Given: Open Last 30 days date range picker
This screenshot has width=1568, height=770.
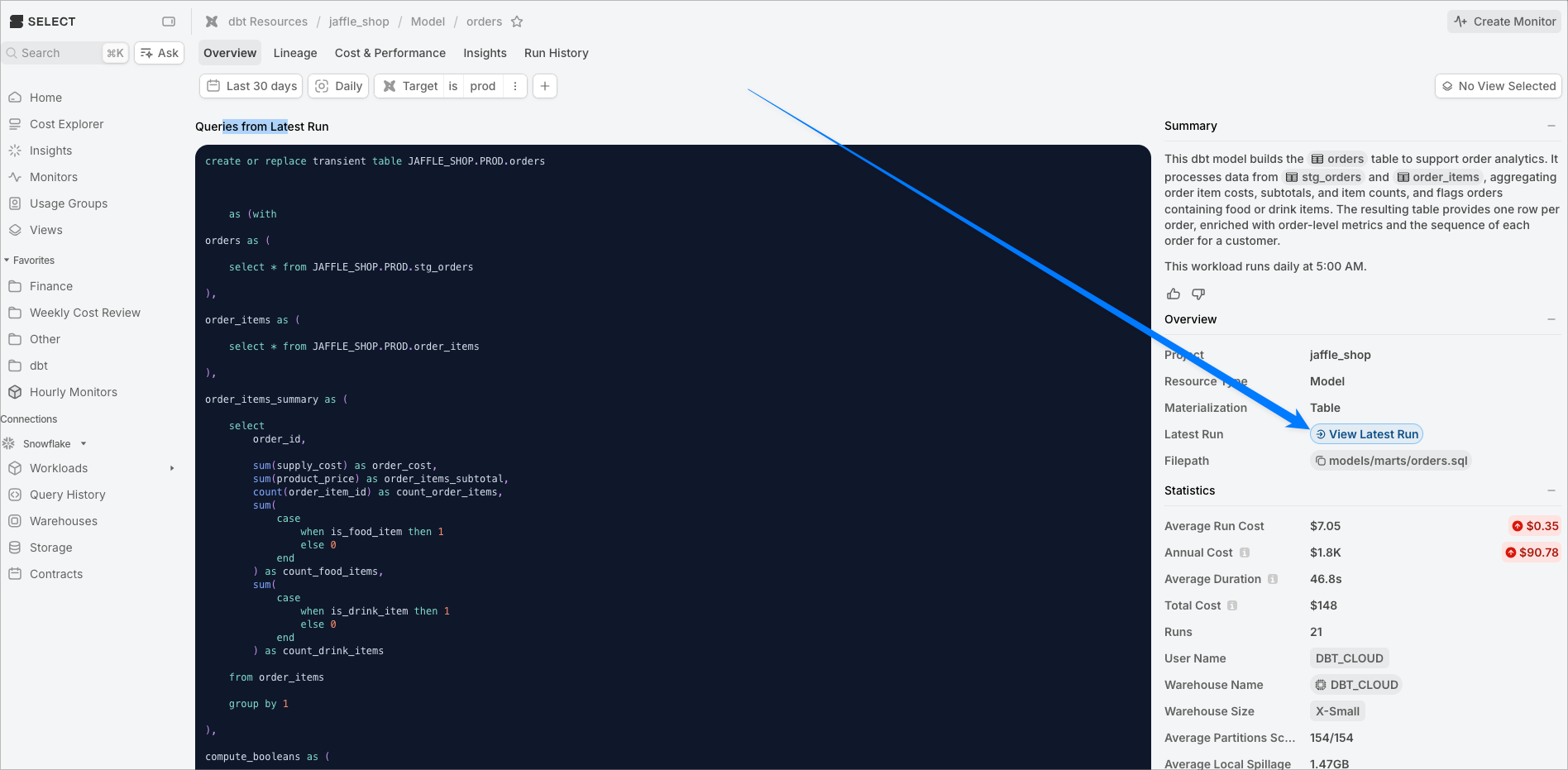Looking at the screenshot, I should coord(251,86).
